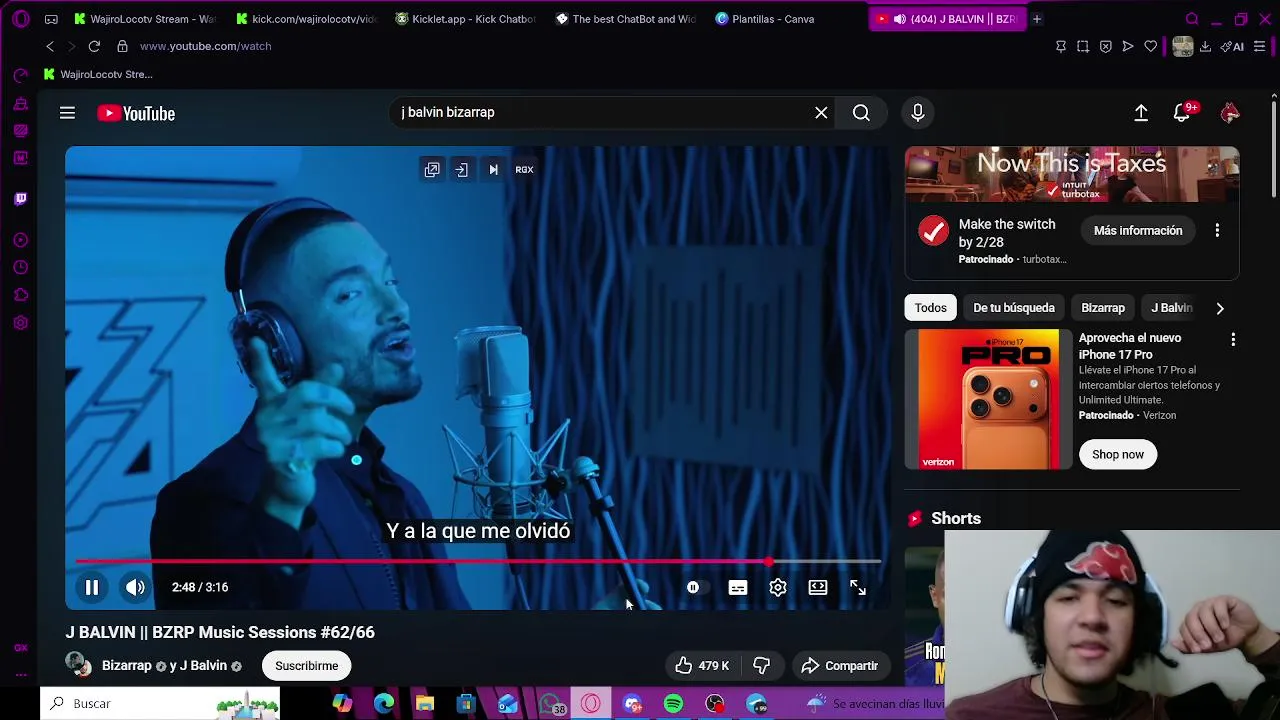Like the video showing 479 K
The height and width of the screenshot is (720, 1280).
click(704, 666)
